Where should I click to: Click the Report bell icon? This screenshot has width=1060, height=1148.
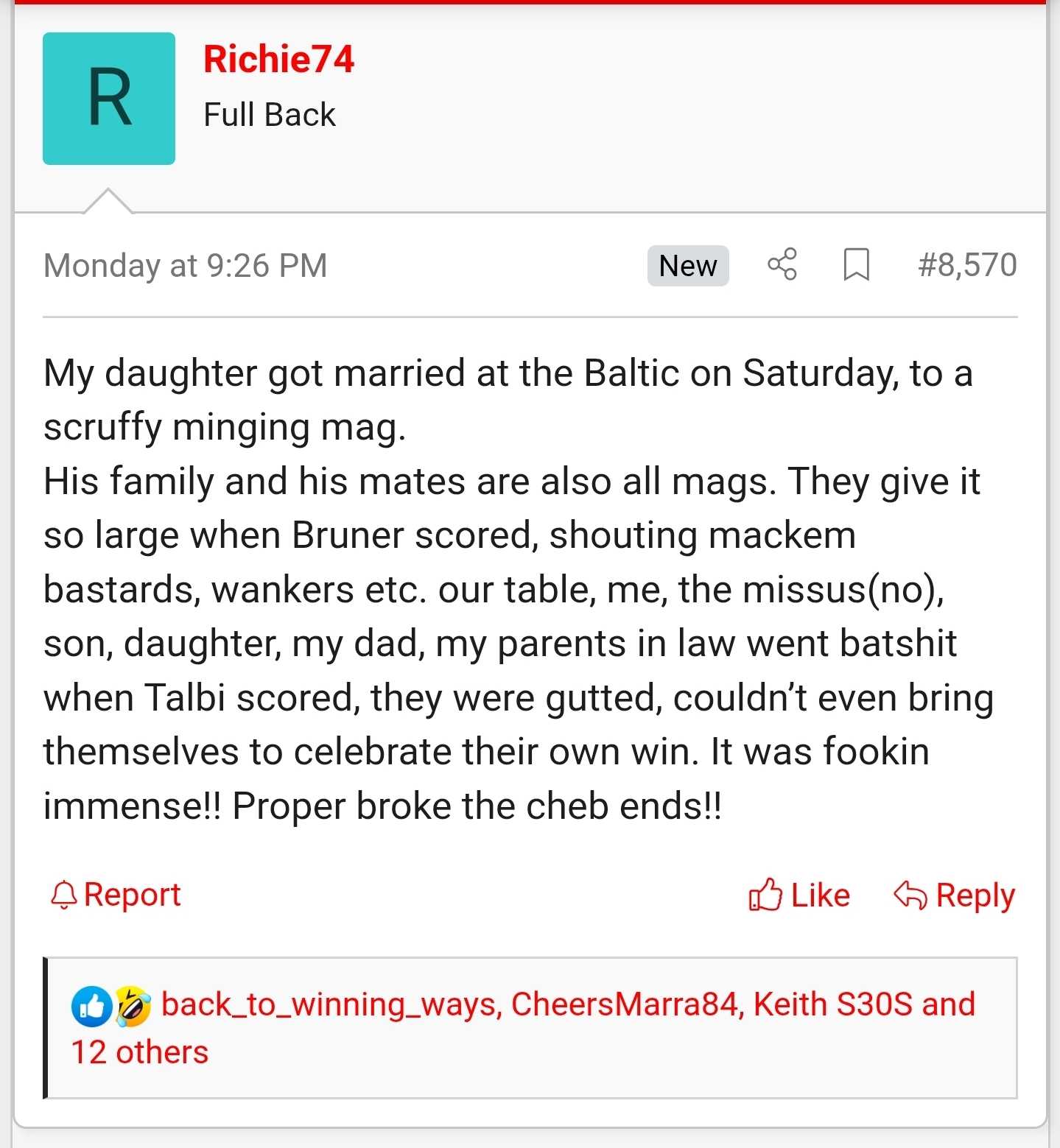tap(63, 895)
